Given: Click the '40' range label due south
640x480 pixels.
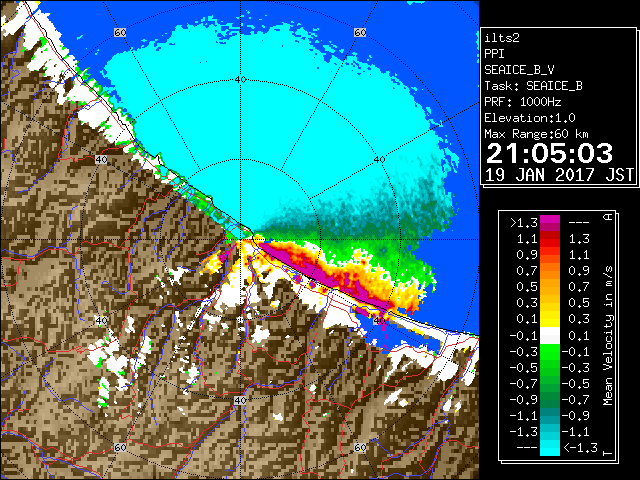Looking at the screenshot, I should tap(240, 400).
